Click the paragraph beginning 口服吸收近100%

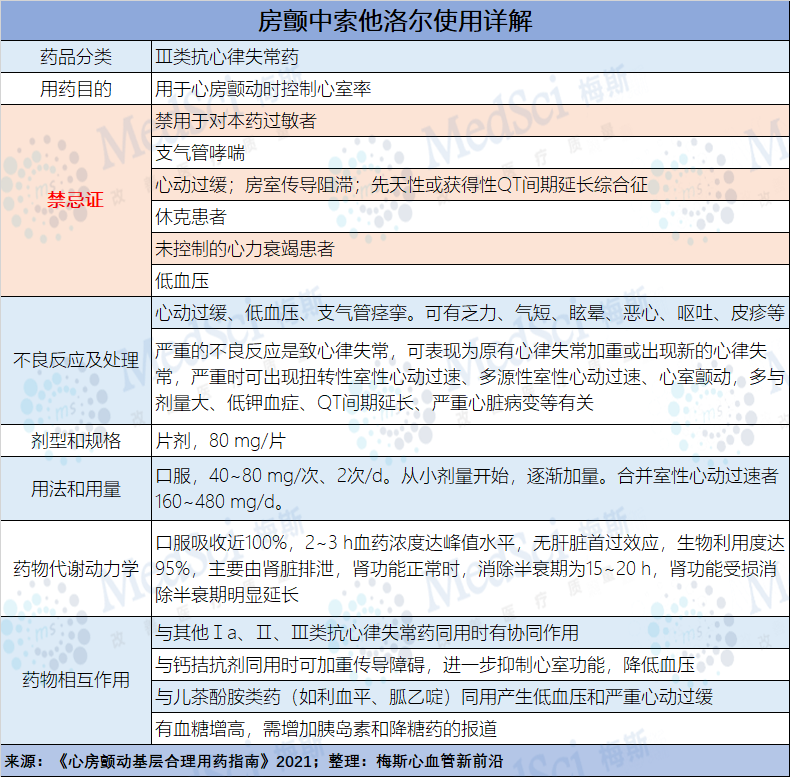pyautogui.click(x=471, y=569)
